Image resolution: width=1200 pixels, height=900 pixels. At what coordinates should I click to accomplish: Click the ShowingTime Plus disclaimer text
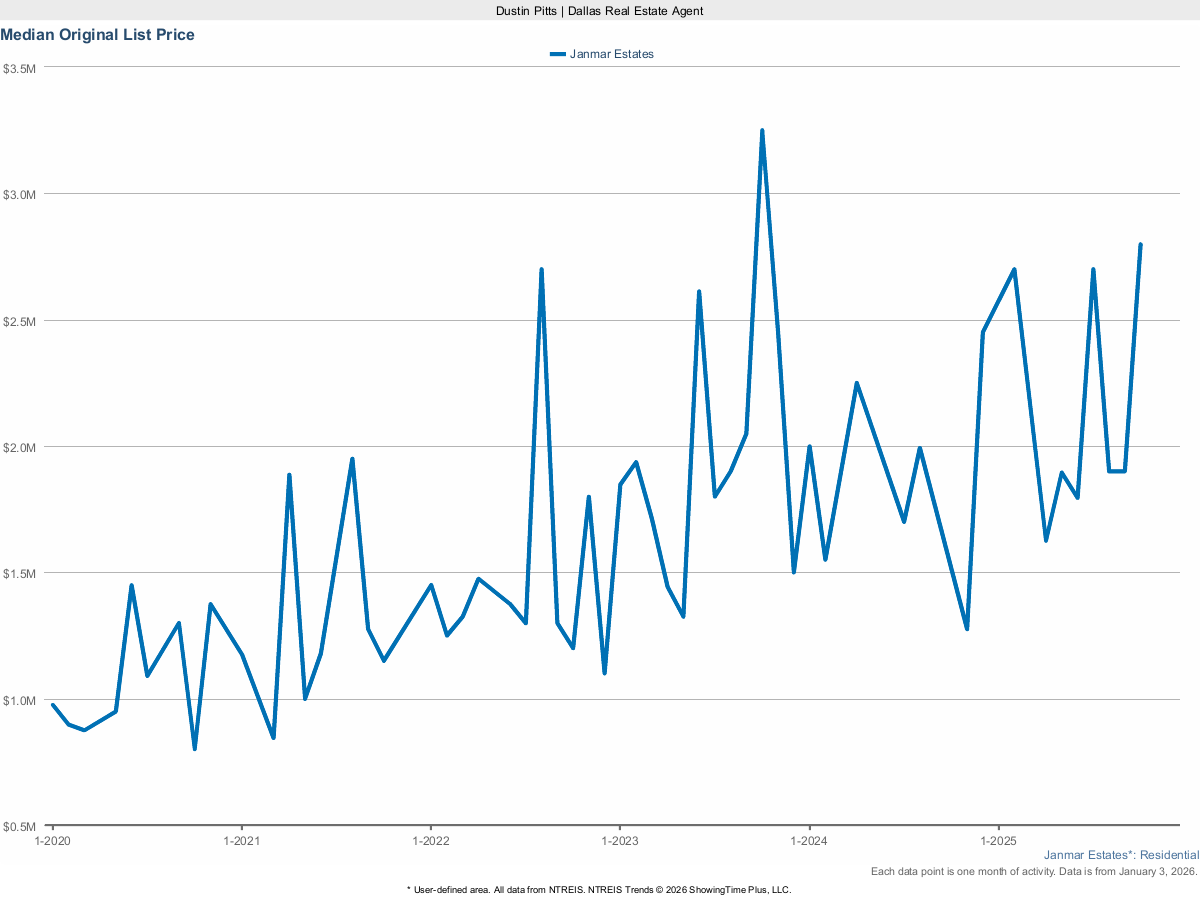[x=598, y=889]
